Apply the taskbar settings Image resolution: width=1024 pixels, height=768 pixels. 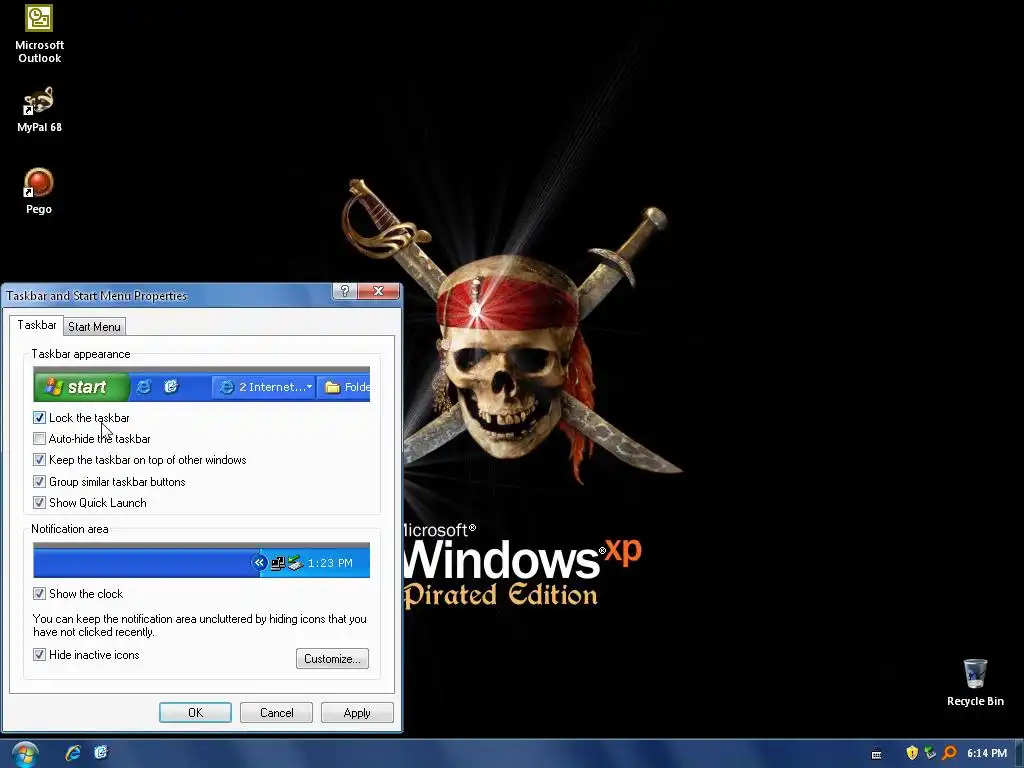point(357,712)
